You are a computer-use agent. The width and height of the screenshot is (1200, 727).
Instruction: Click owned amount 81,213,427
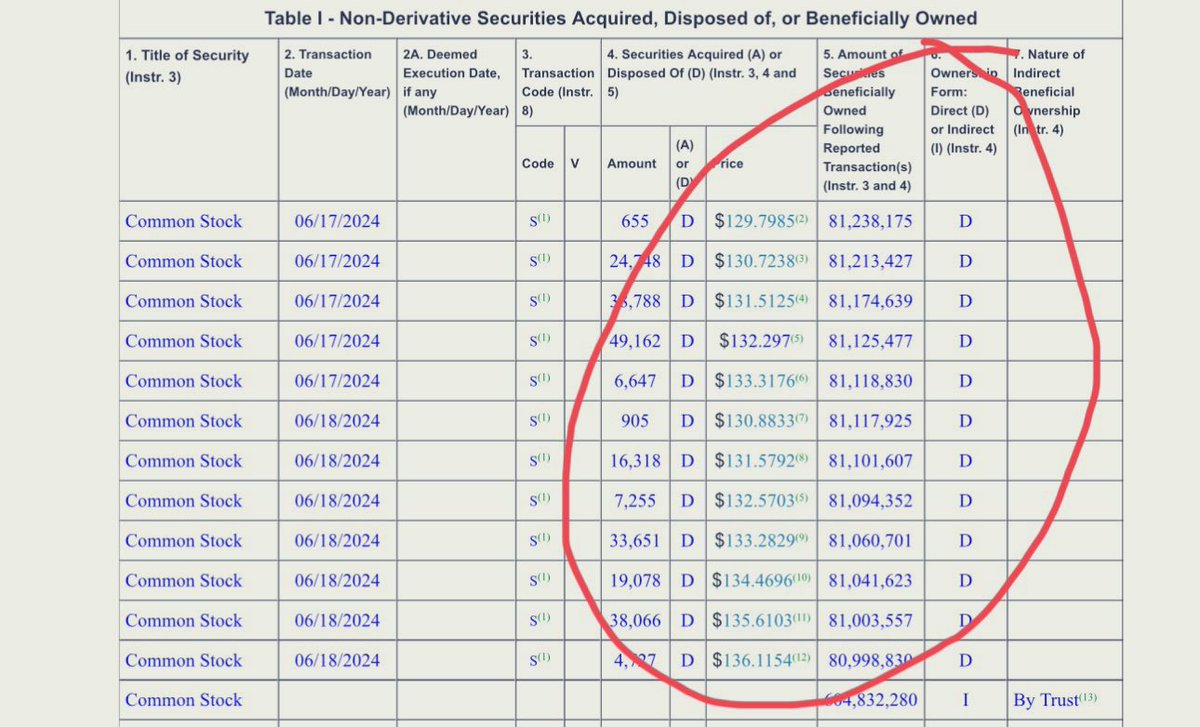click(x=870, y=261)
